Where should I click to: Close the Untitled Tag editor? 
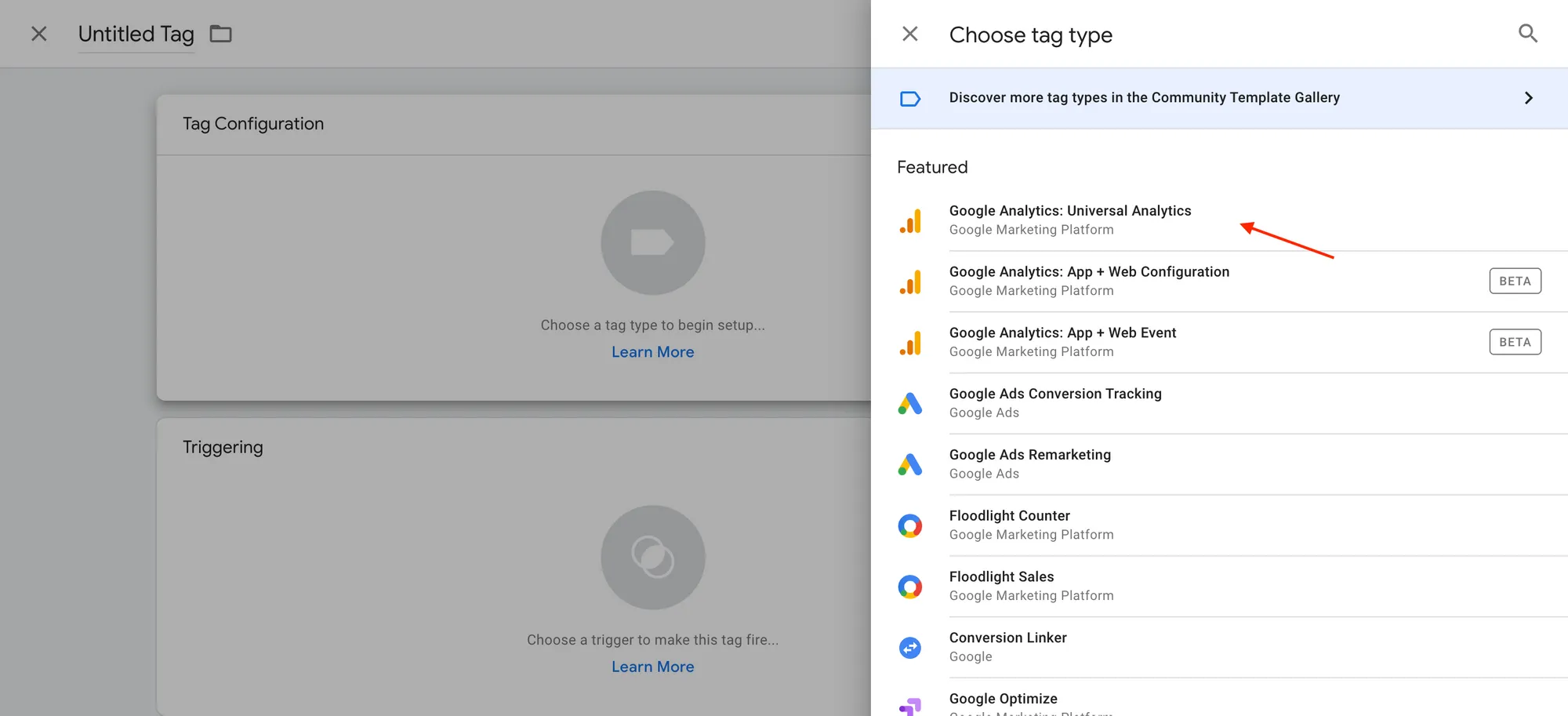(x=38, y=34)
